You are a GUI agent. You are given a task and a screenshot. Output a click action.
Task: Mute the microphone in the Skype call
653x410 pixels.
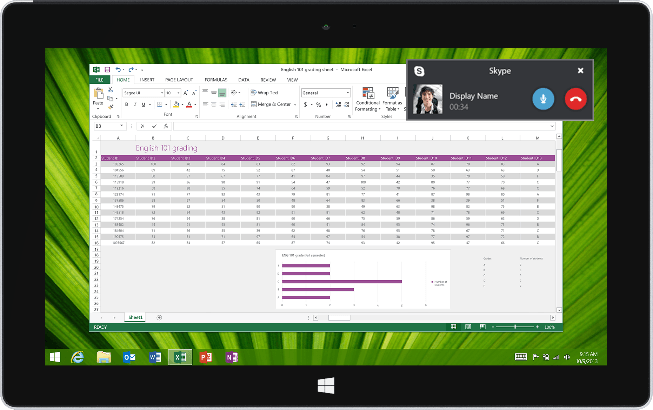pyautogui.click(x=542, y=98)
